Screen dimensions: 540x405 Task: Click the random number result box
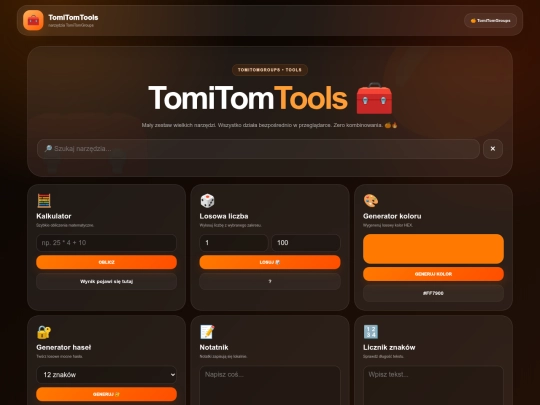[x=270, y=281]
